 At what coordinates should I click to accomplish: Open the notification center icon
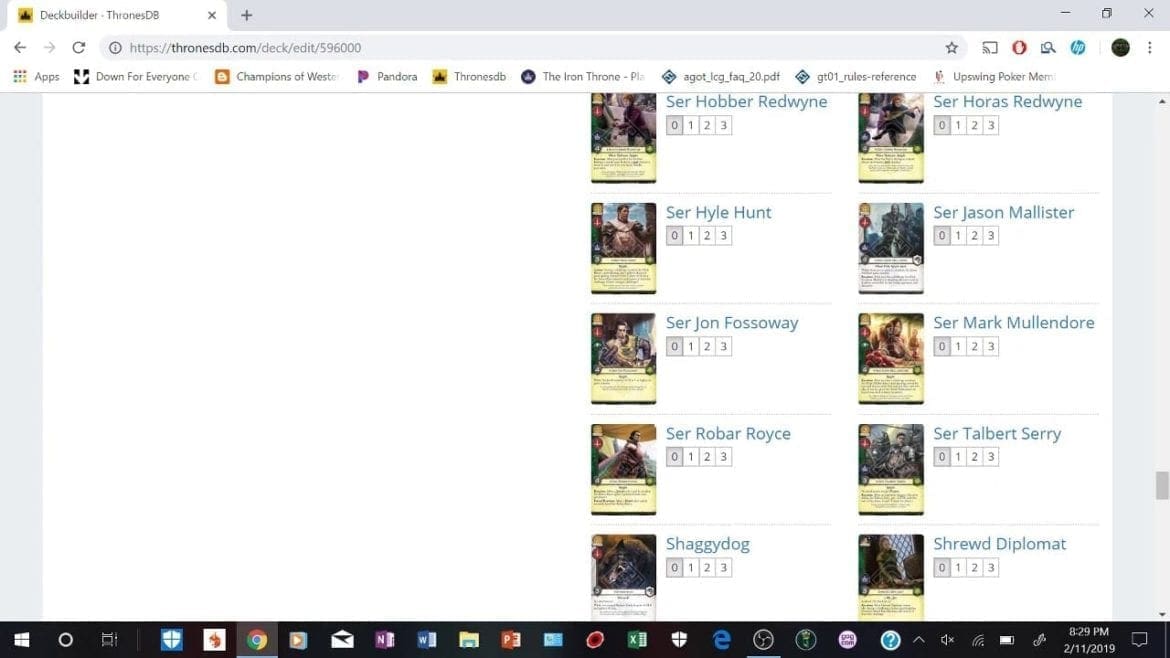tap(1139, 640)
